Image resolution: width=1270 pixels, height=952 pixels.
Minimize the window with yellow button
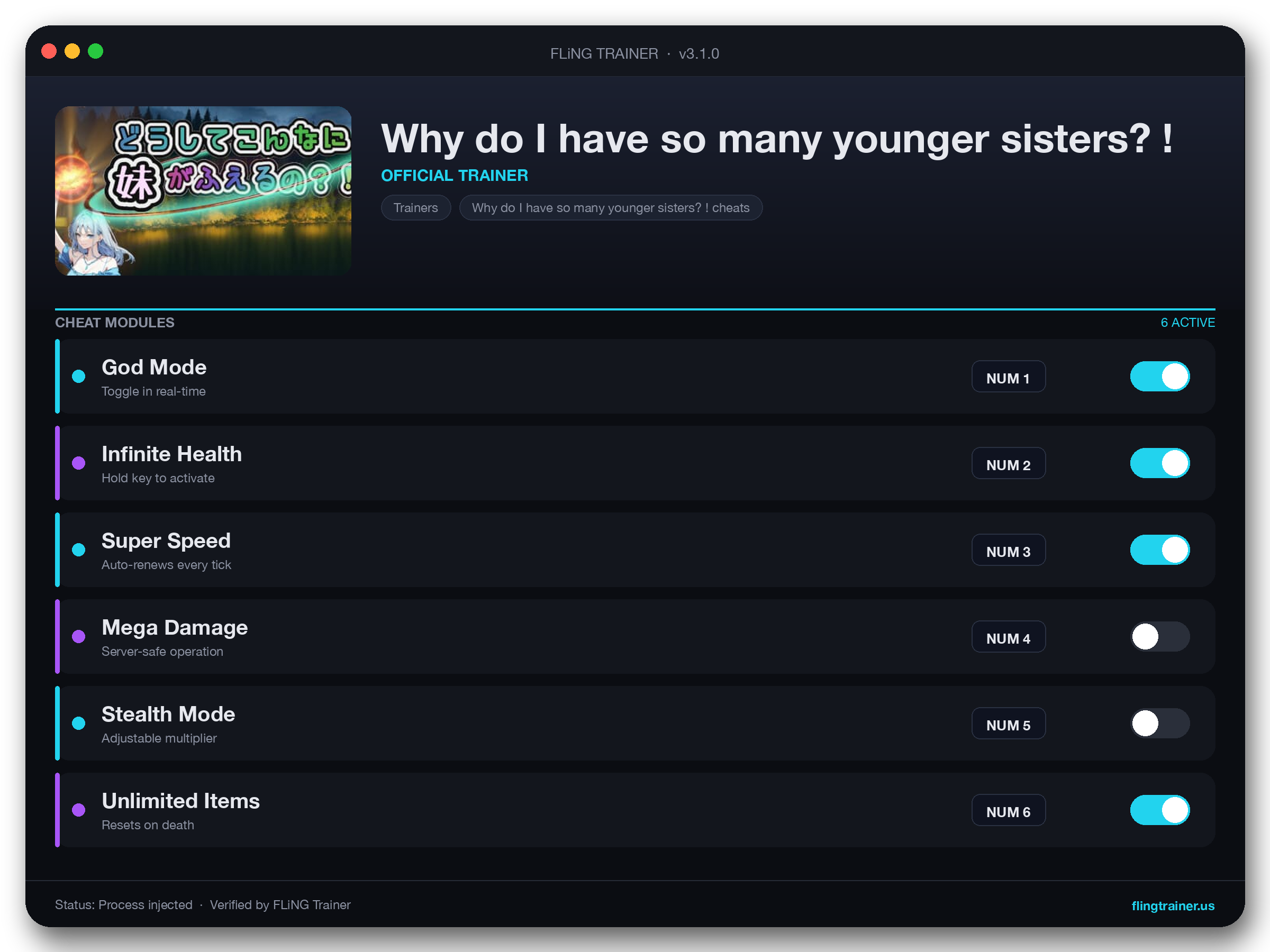(x=72, y=51)
